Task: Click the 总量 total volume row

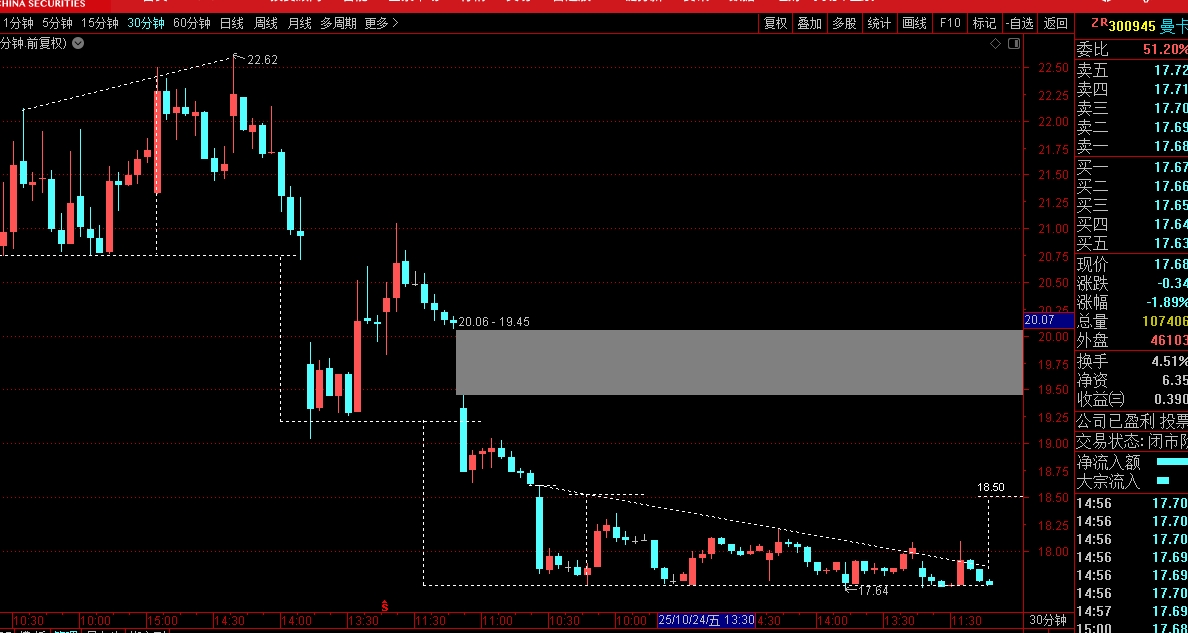Action: pos(1132,321)
